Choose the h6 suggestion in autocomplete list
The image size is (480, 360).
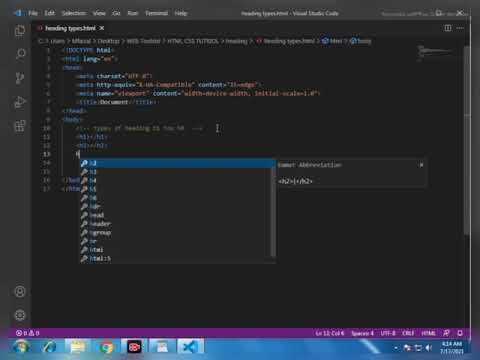[x=176, y=198]
